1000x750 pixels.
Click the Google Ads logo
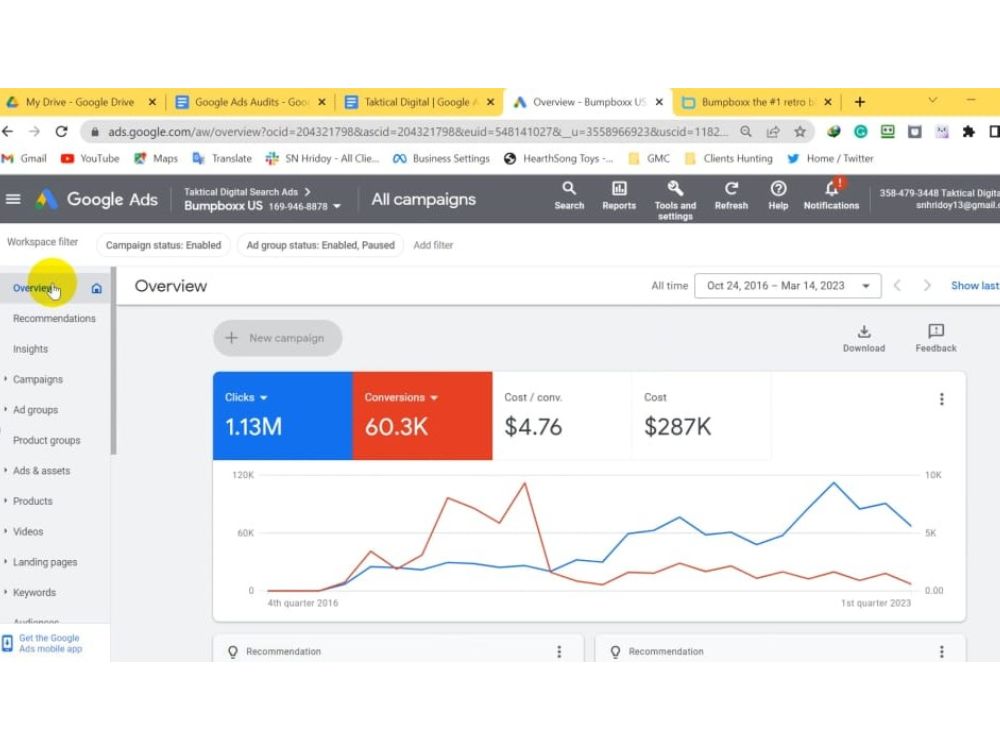[x=96, y=199]
